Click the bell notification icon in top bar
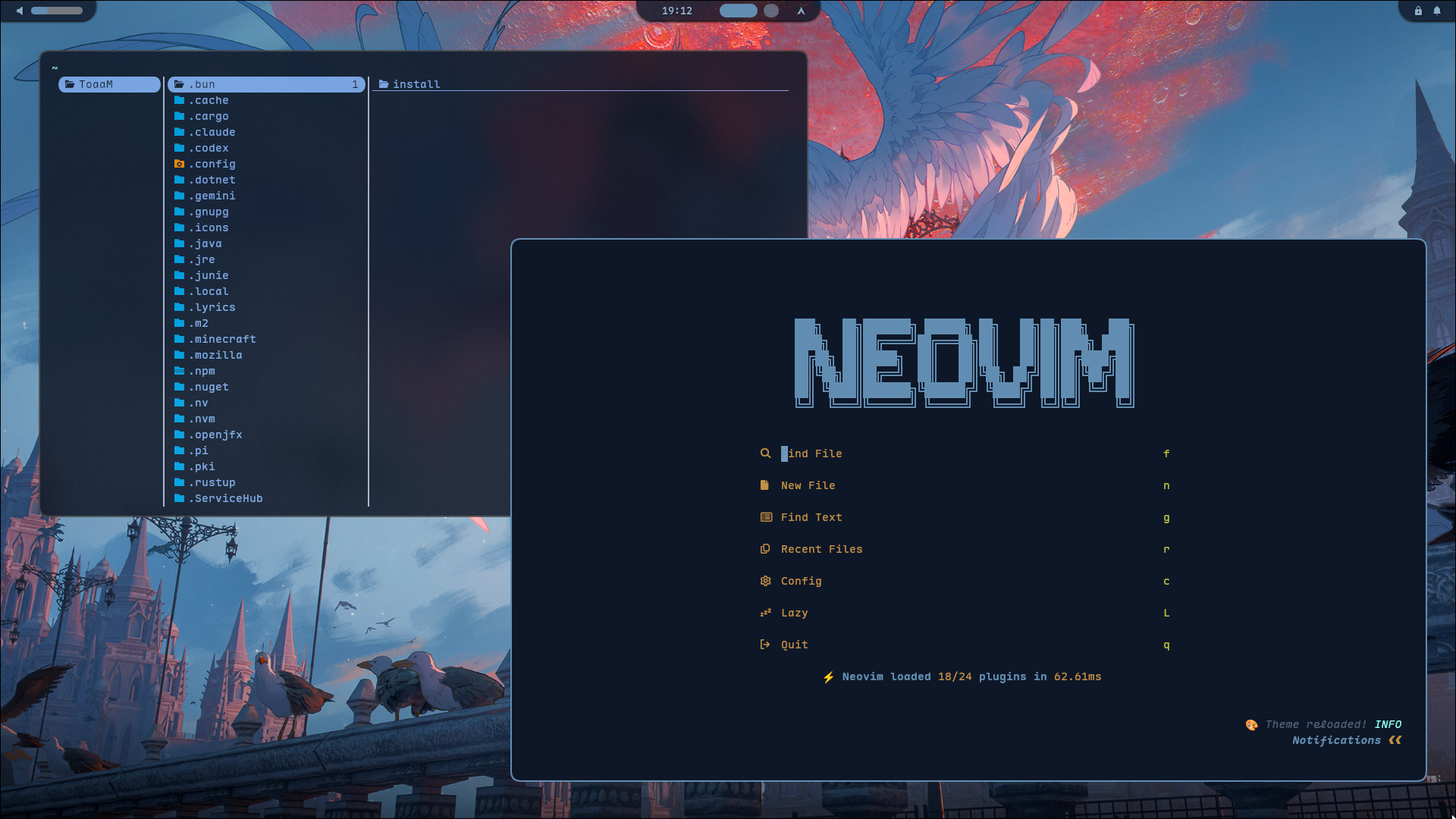Screen dimensions: 1456x819 pyautogui.click(x=1437, y=11)
